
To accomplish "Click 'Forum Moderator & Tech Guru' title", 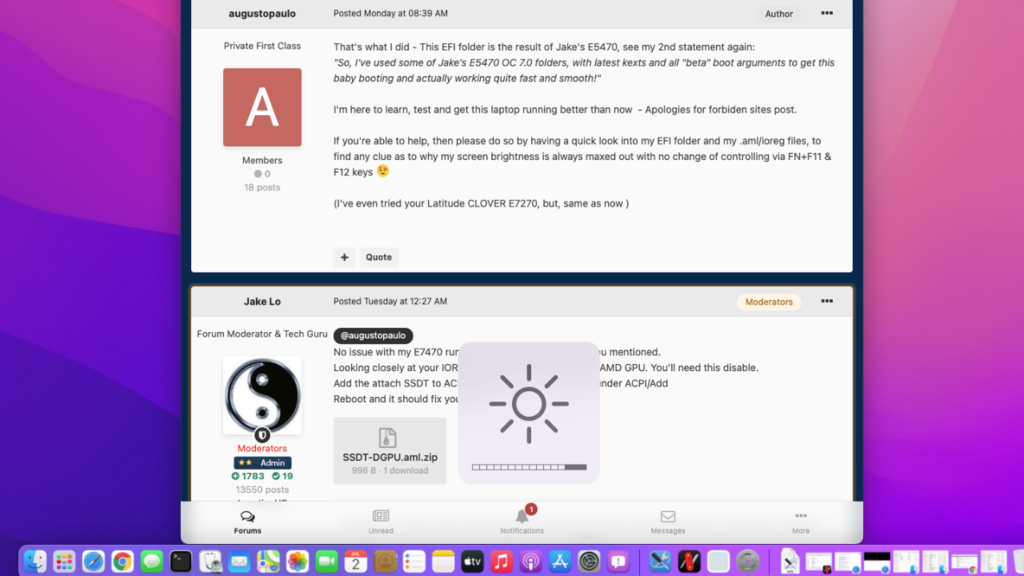I will 262,334.
